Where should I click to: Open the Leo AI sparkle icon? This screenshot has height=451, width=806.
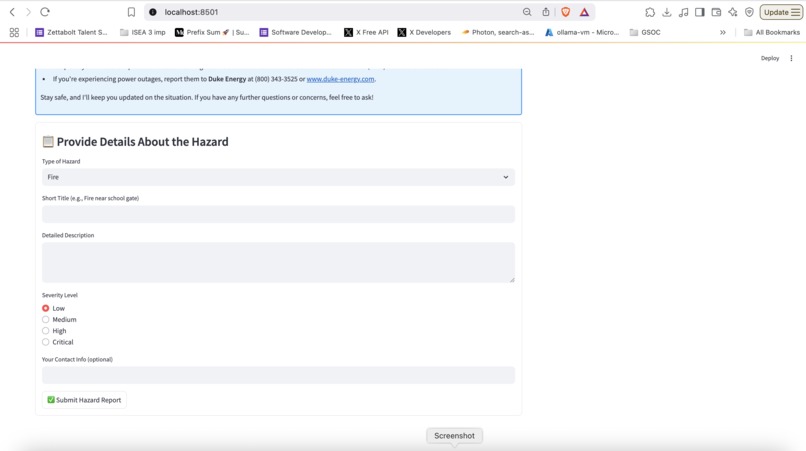point(732,12)
